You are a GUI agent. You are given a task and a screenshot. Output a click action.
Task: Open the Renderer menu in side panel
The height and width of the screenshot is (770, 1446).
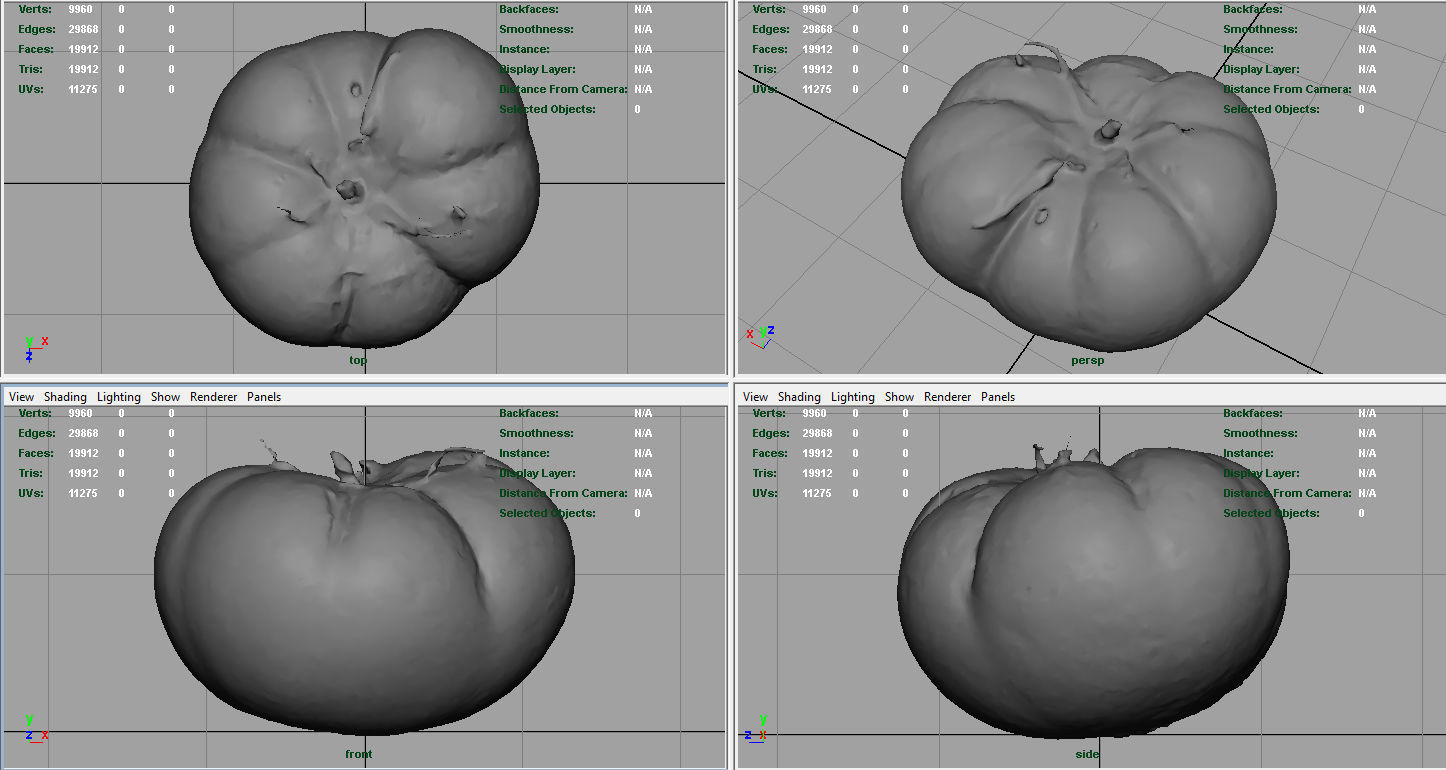coord(948,397)
